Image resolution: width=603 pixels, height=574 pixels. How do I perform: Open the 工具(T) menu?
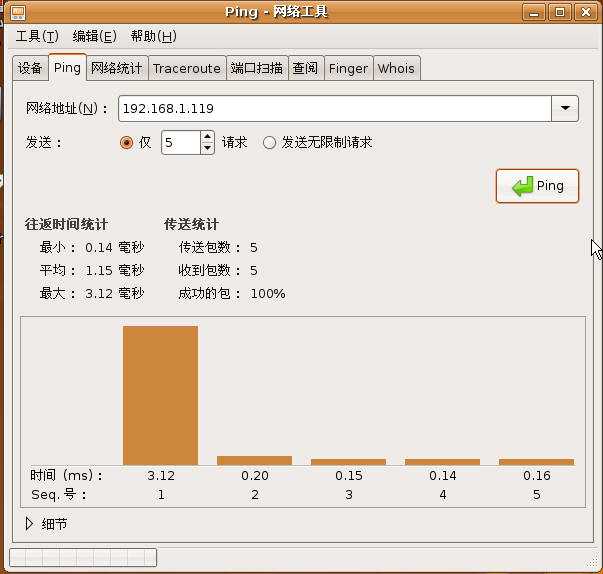(37, 36)
